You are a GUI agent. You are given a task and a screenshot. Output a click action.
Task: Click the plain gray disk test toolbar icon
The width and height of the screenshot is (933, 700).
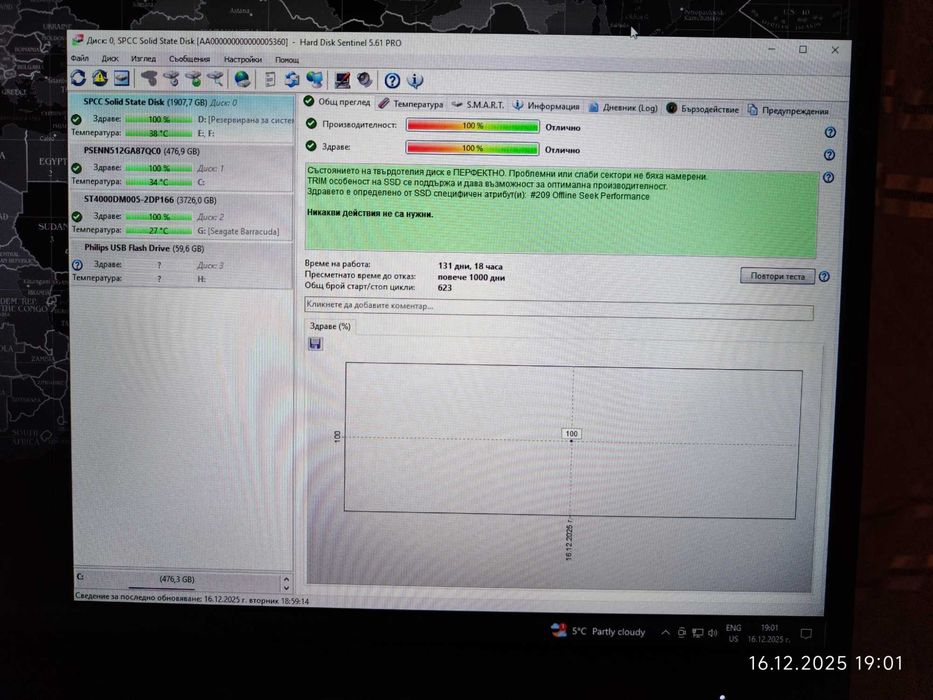(149, 79)
